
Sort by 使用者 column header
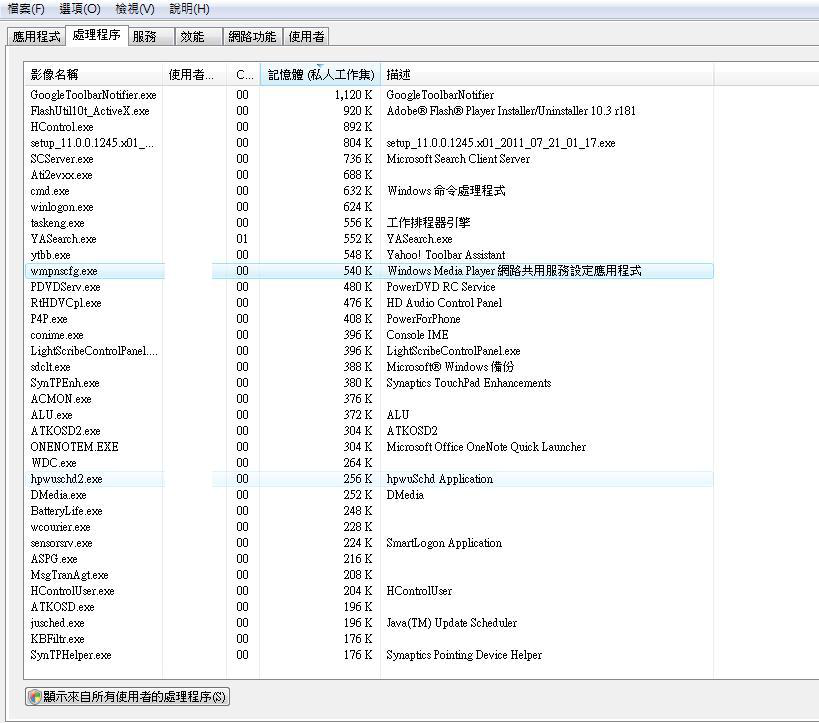194,74
